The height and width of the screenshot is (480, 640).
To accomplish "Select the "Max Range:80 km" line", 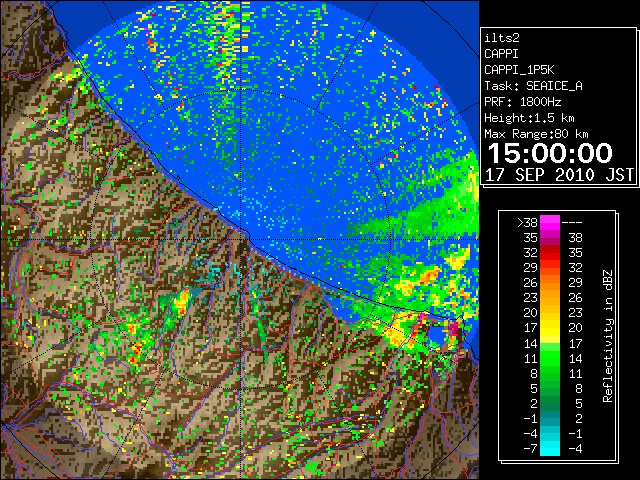I will [536, 134].
